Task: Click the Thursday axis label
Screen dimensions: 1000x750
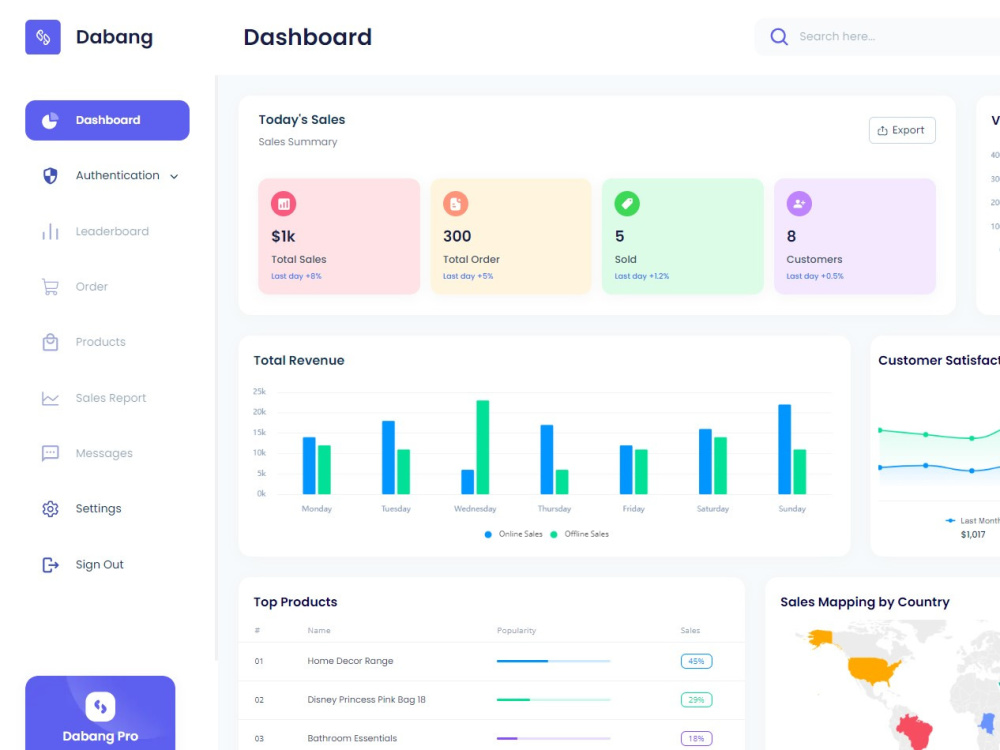Action: pos(554,509)
